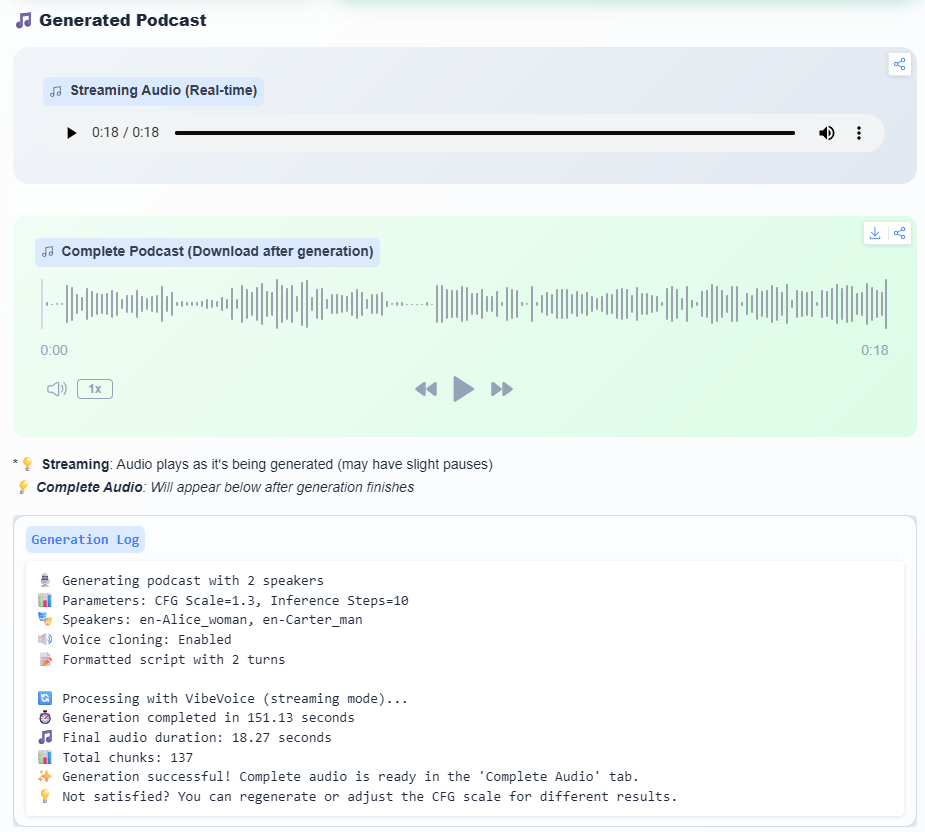This screenshot has width=925, height=832.
Task: Skip forward in Complete Podcast player
Action: click(502, 389)
